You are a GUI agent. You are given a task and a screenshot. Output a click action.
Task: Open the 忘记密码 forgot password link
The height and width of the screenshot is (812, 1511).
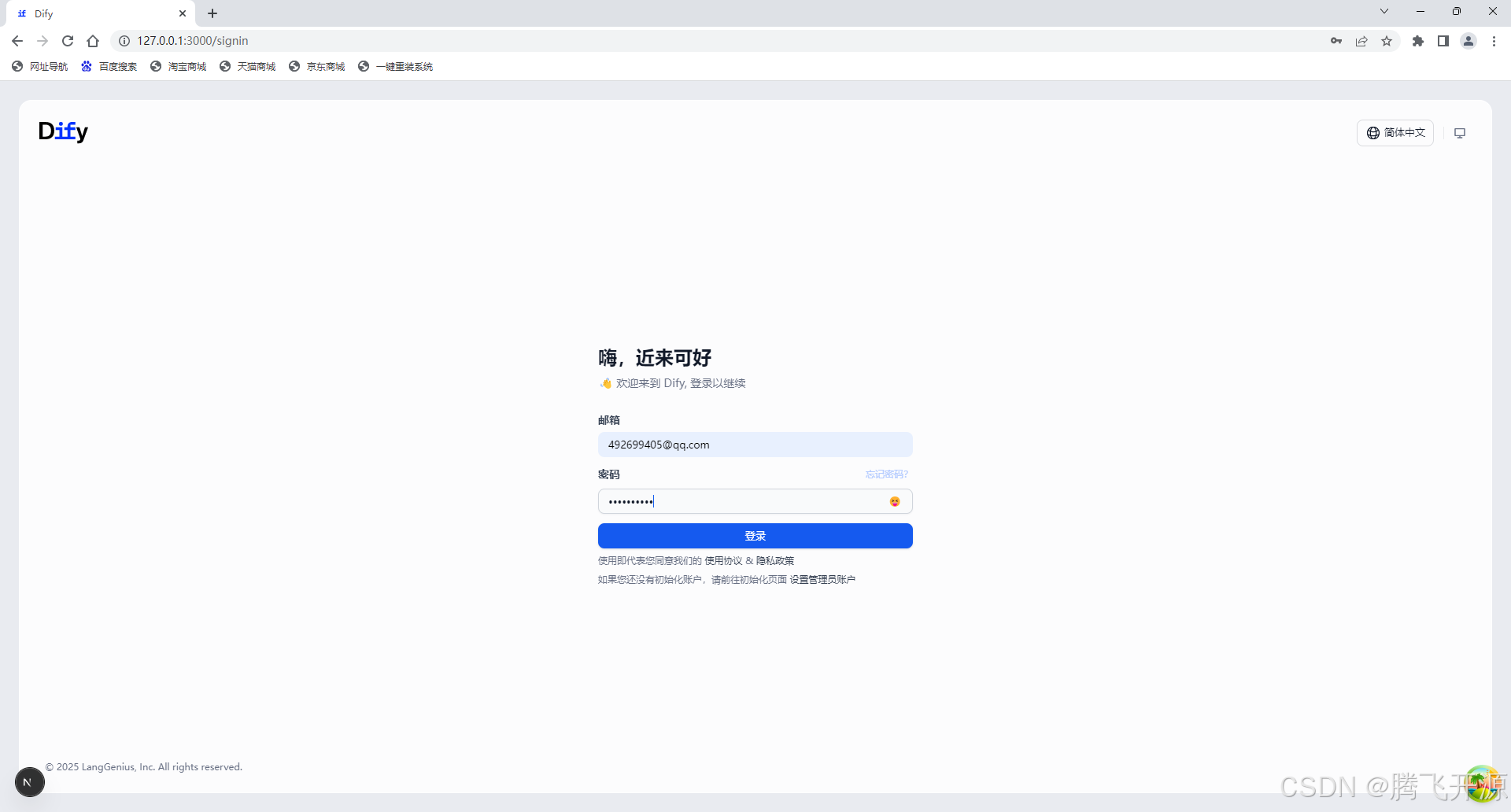pyautogui.click(x=885, y=474)
